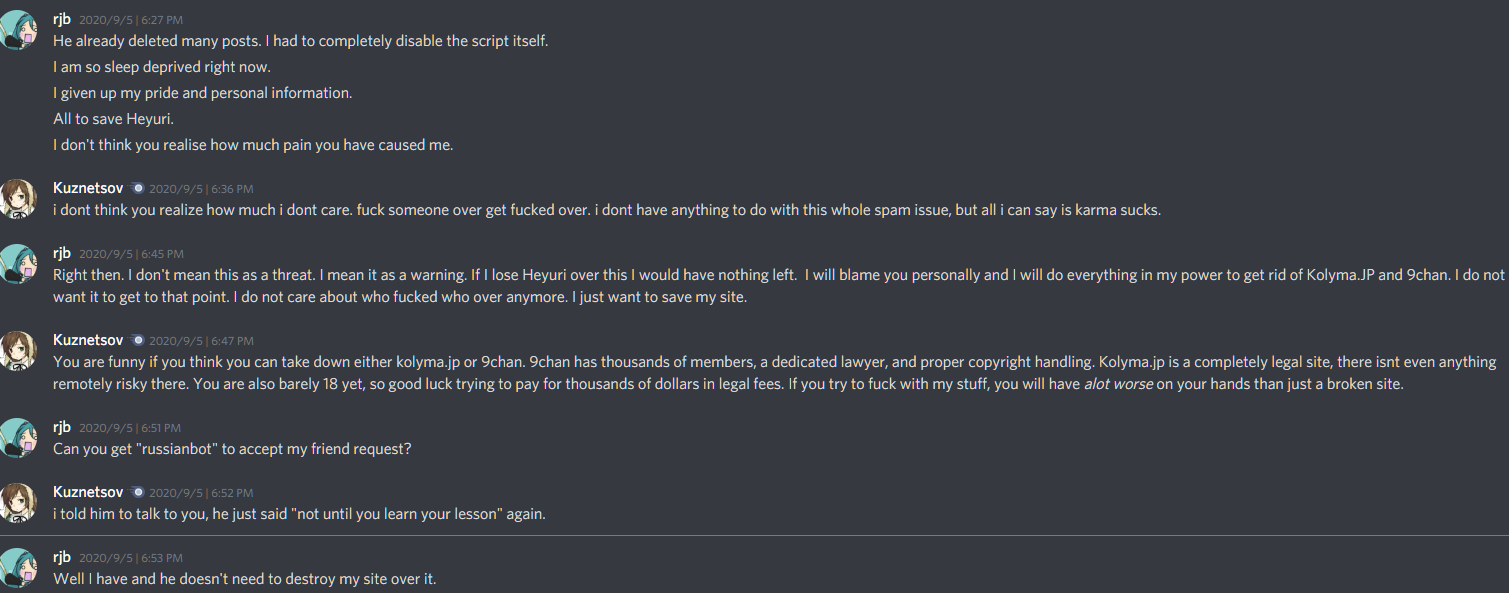
Task: Click the message "All to save Heyuri."
Action: click(x=113, y=119)
